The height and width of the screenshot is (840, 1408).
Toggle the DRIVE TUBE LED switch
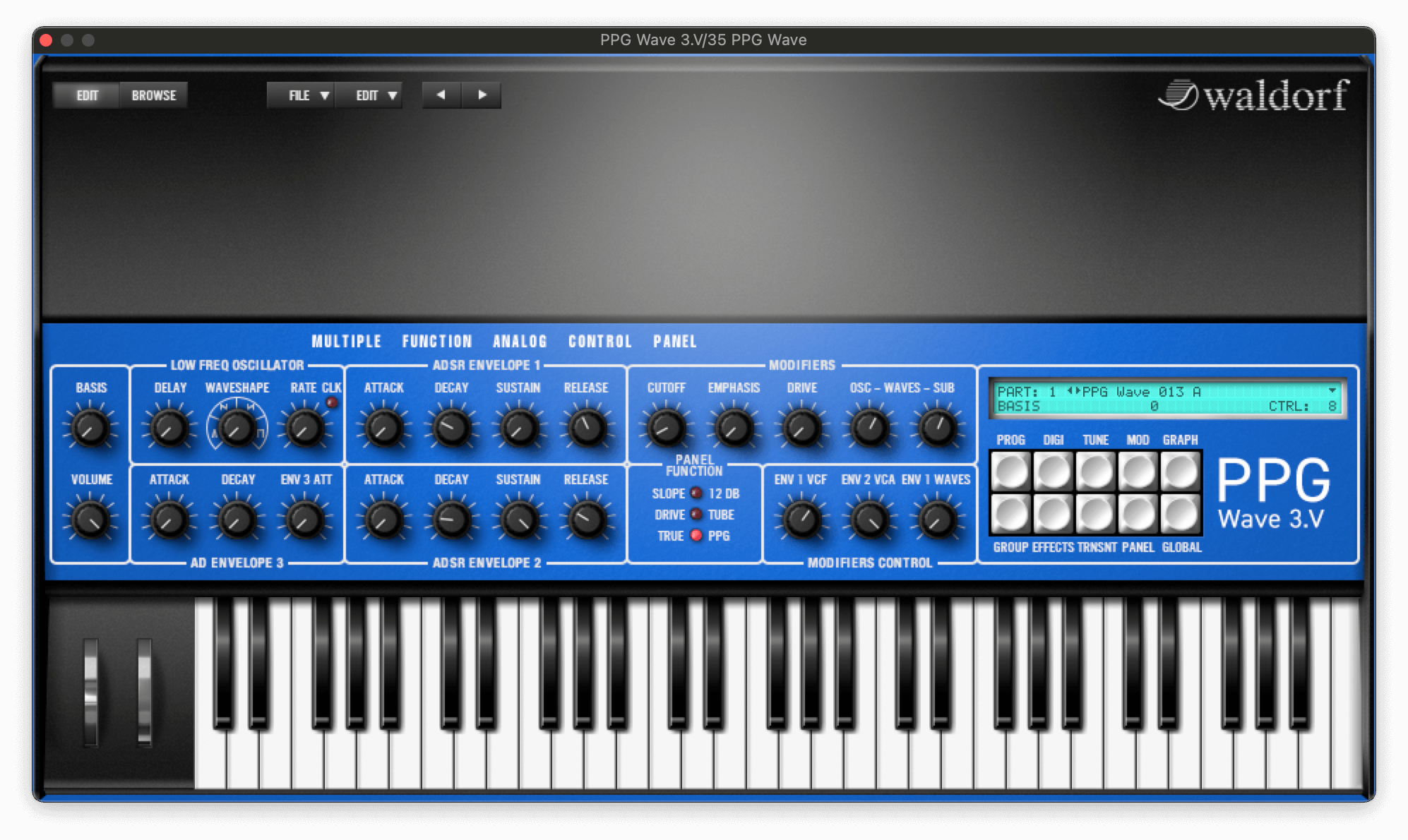click(x=696, y=515)
